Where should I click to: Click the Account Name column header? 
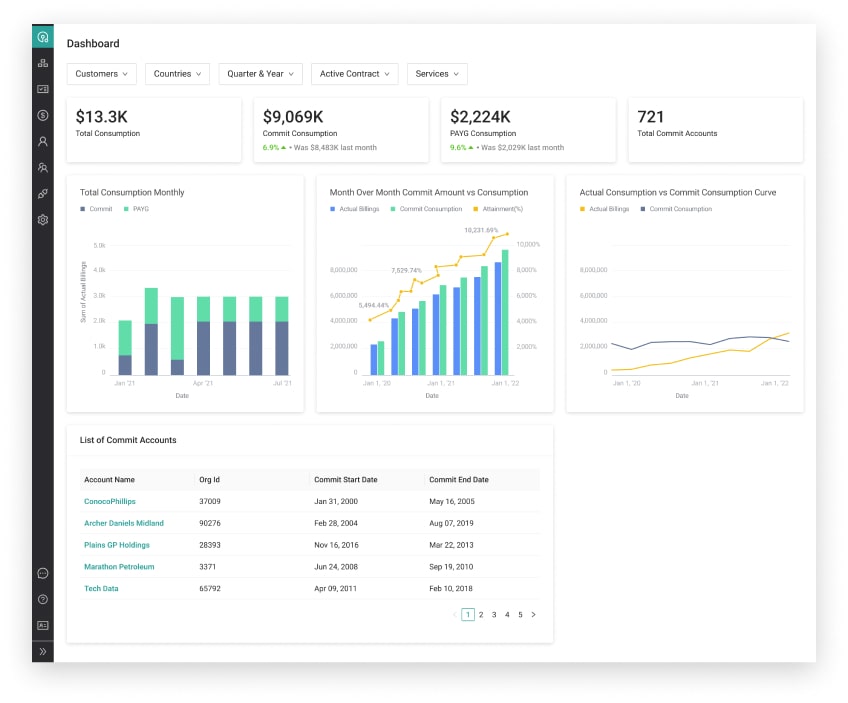coord(109,480)
